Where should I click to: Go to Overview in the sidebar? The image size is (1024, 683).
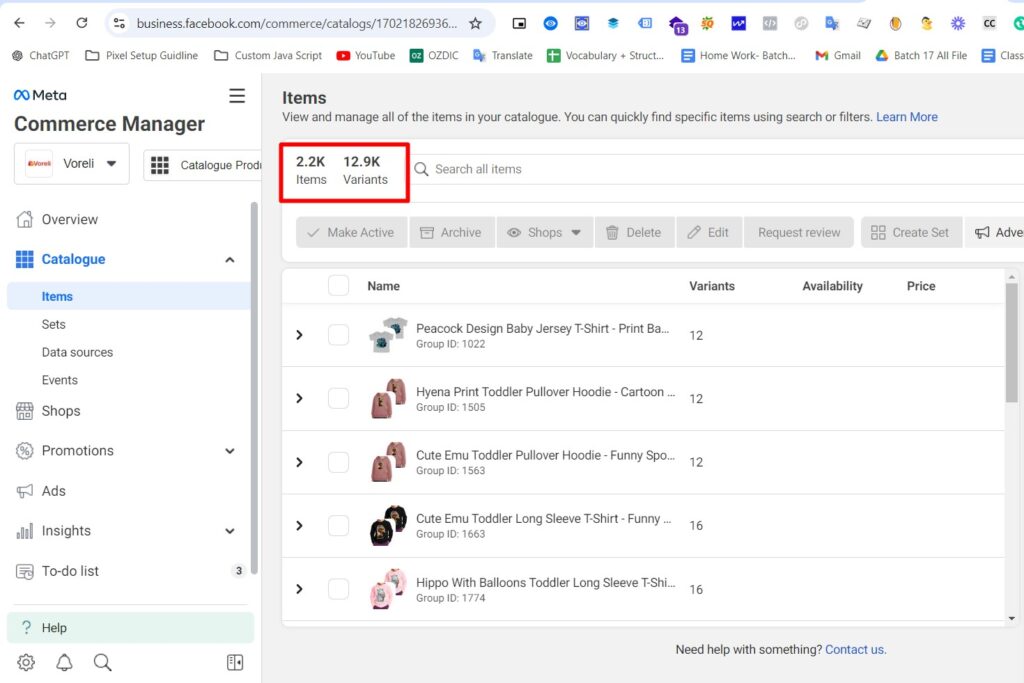[x=70, y=219]
